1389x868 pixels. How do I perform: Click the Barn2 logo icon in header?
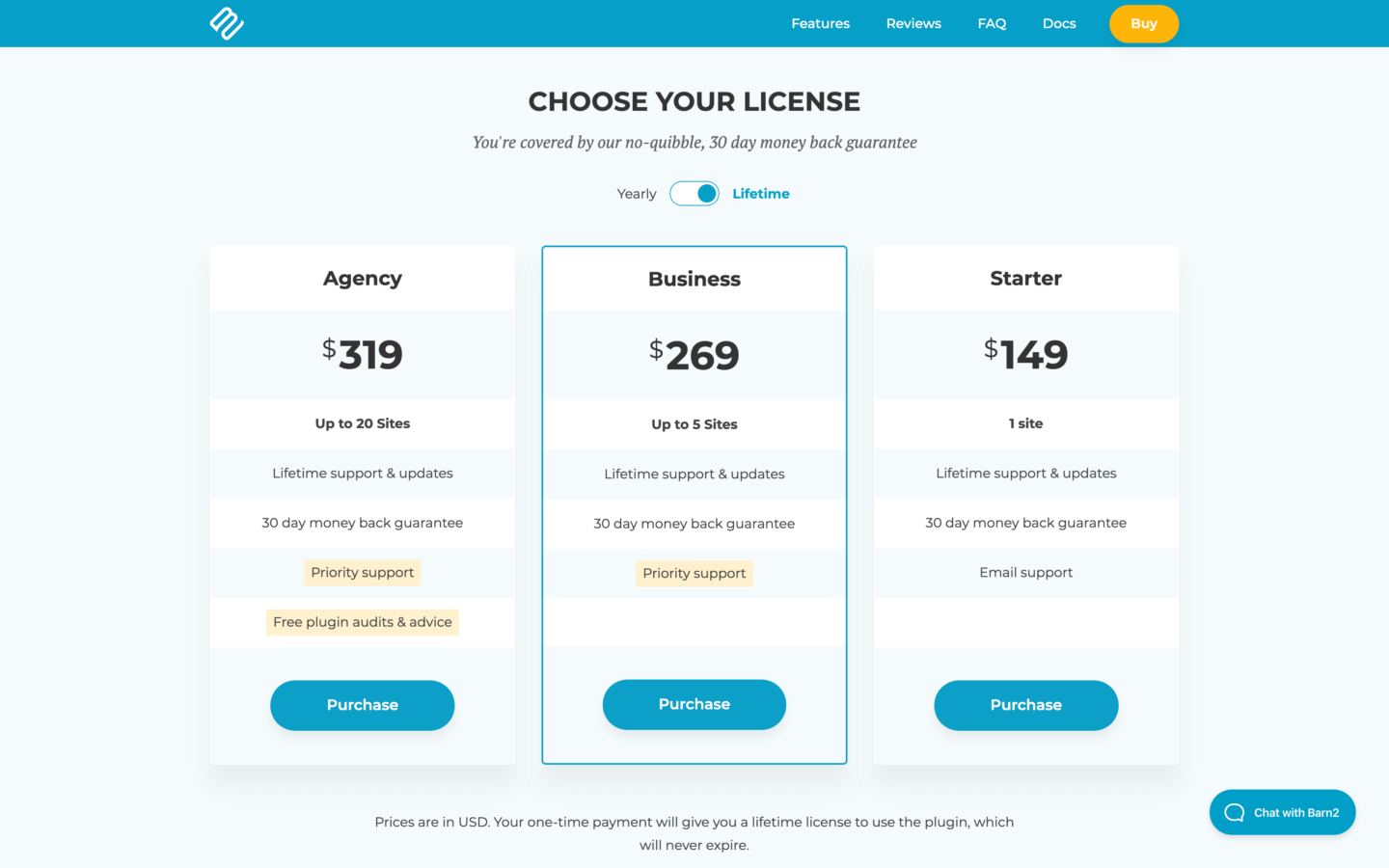[x=227, y=23]
